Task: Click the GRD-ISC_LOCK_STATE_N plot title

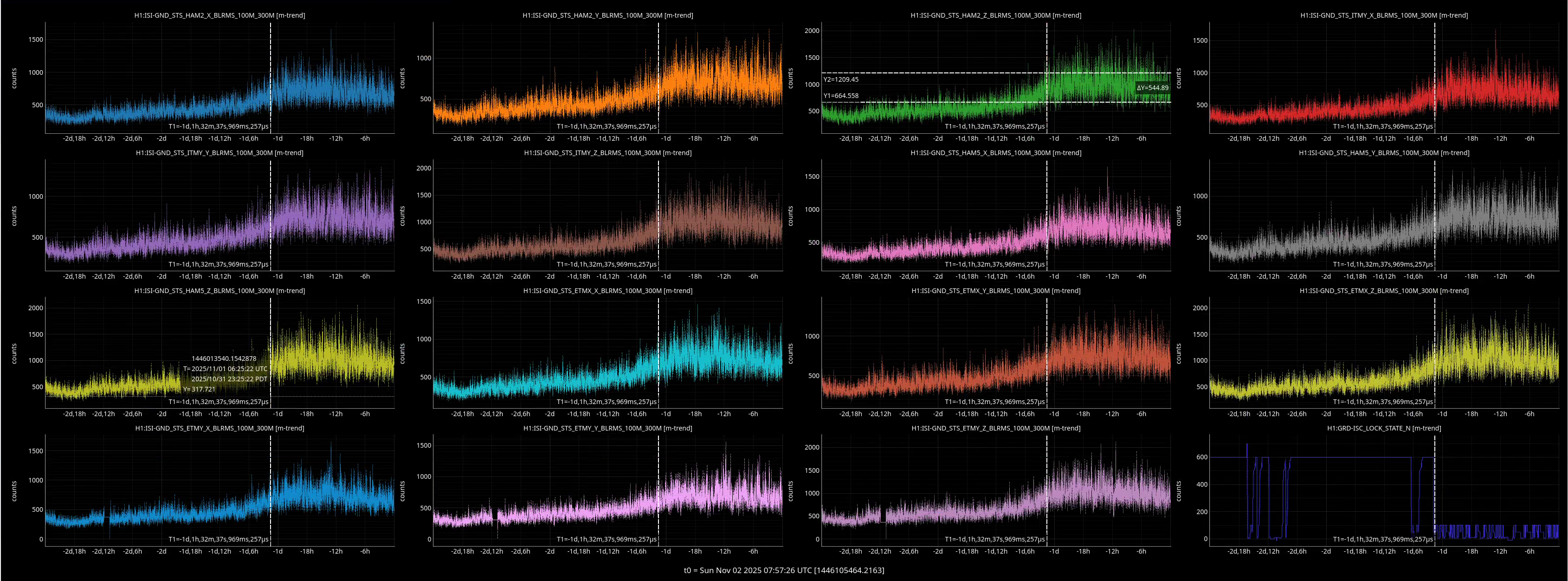Action: click(1384, 428)
